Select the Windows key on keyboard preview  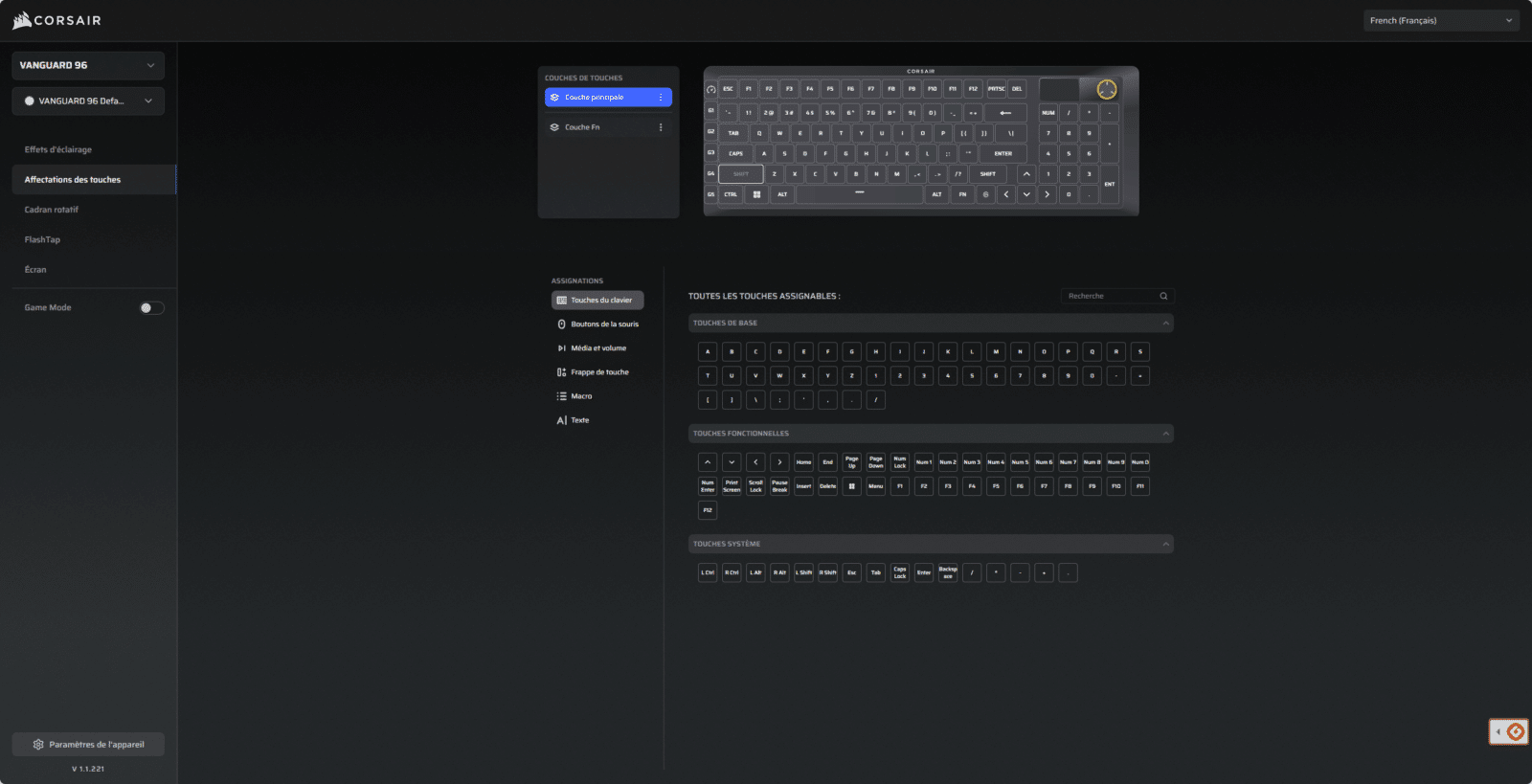click(756, 194)
